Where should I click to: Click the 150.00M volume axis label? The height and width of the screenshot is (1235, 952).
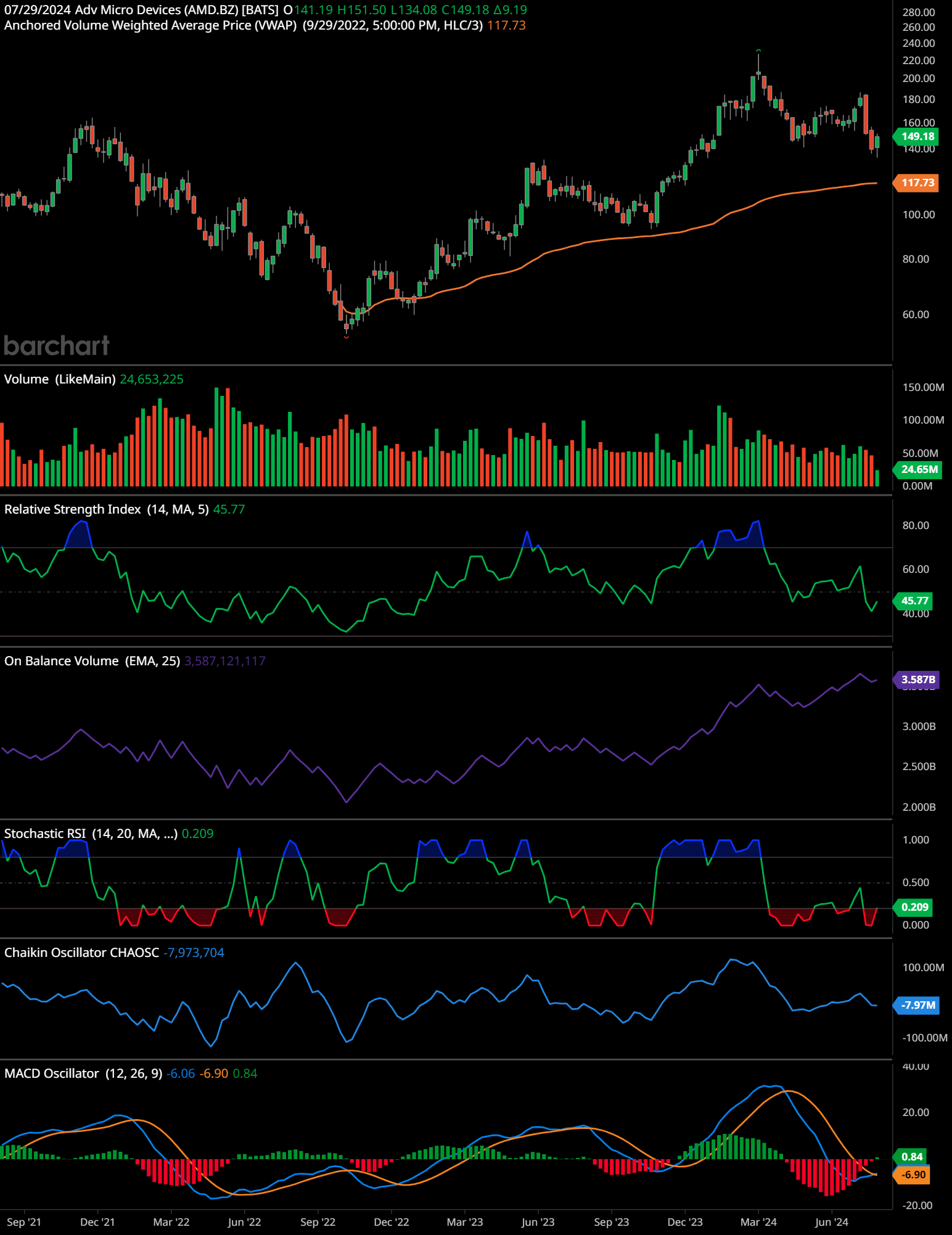coord(923,387)
